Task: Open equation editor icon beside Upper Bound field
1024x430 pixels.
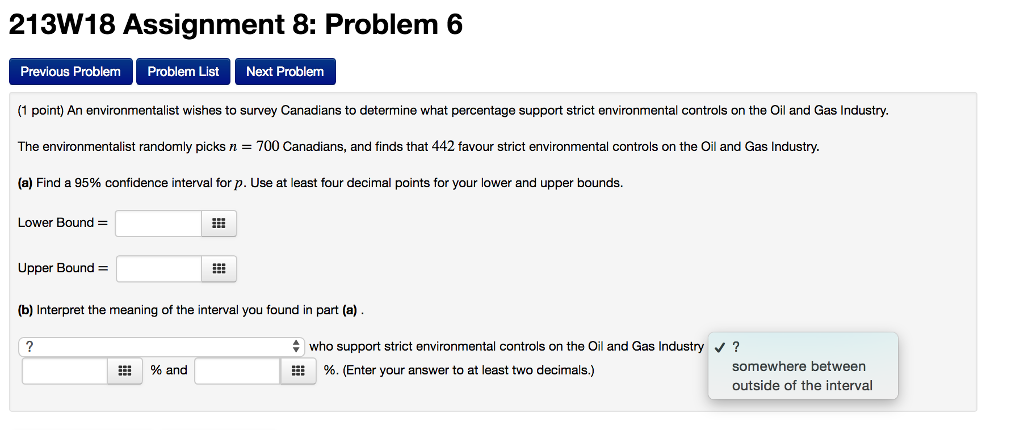Action: point(219,269)
